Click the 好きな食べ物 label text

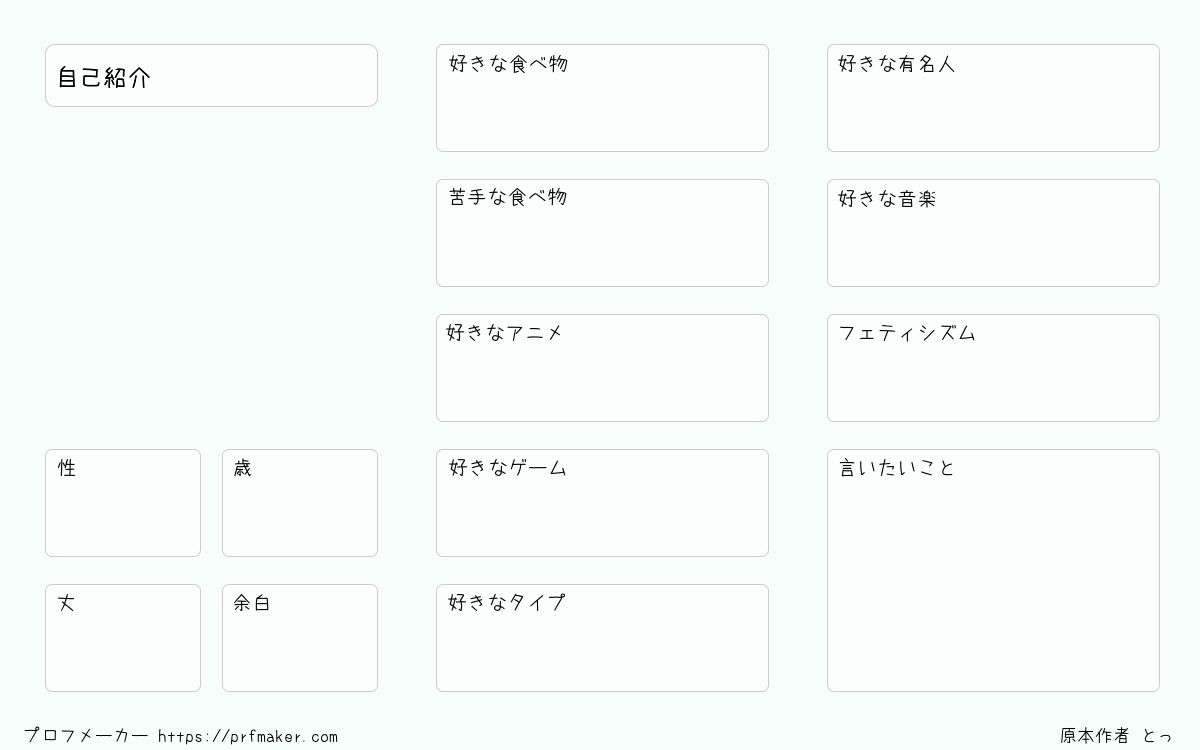click(x=508, y=64)
